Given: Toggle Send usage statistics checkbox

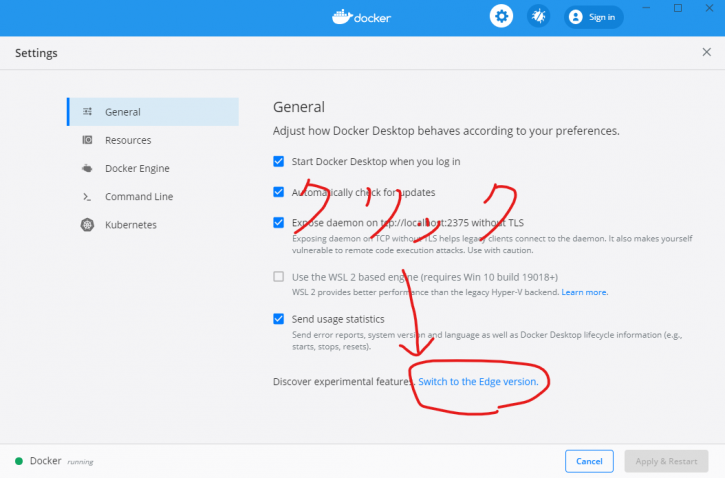Looking at the screenshot, I should pyautogui.click(x=278, y=319).
